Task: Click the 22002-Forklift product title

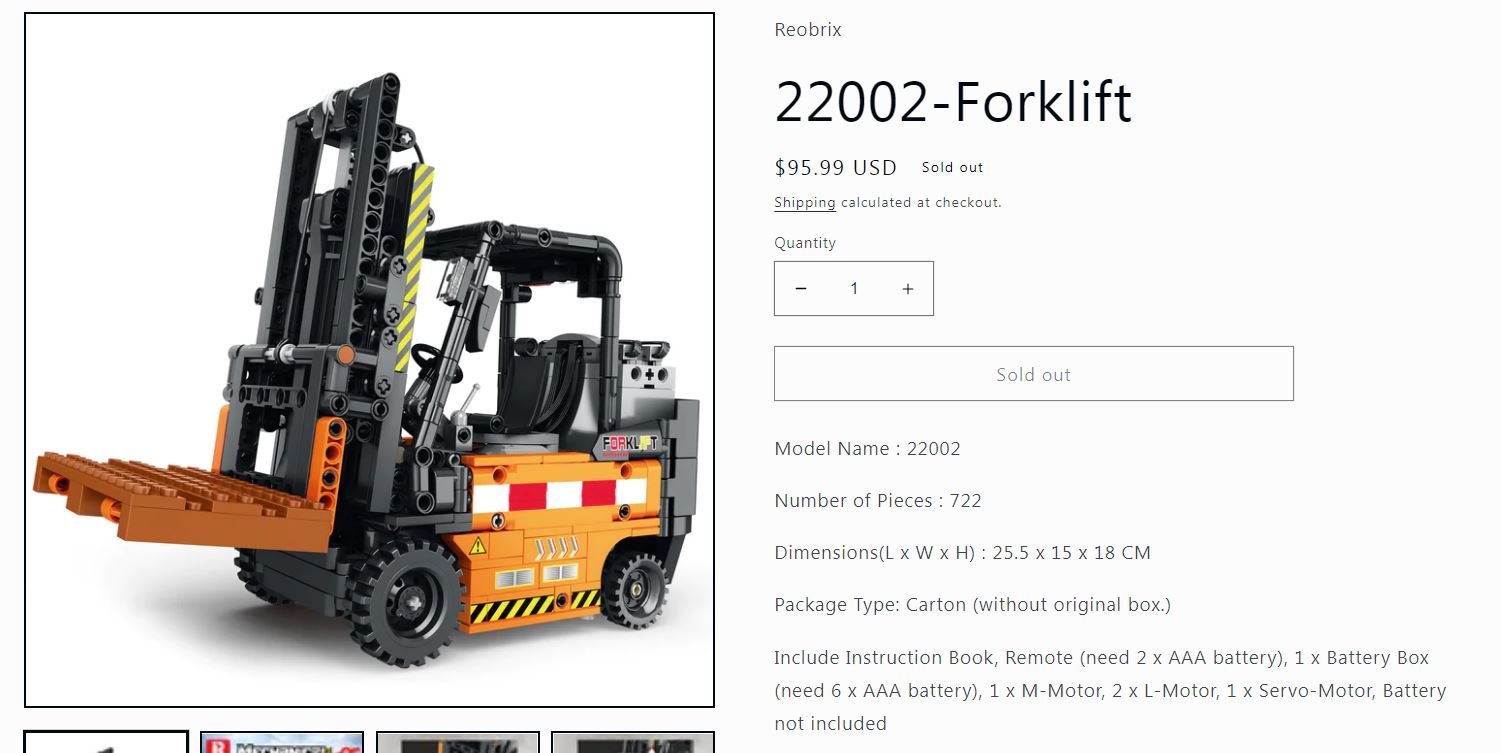Action: point(953,101)
